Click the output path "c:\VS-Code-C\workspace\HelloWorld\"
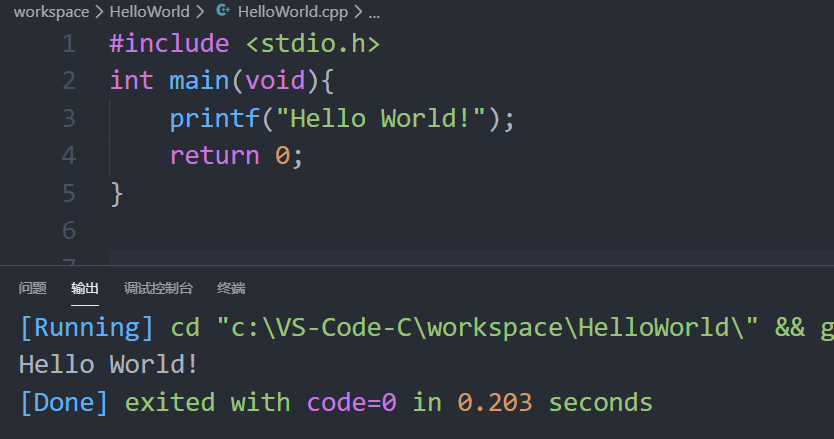 tap(487, 327)
